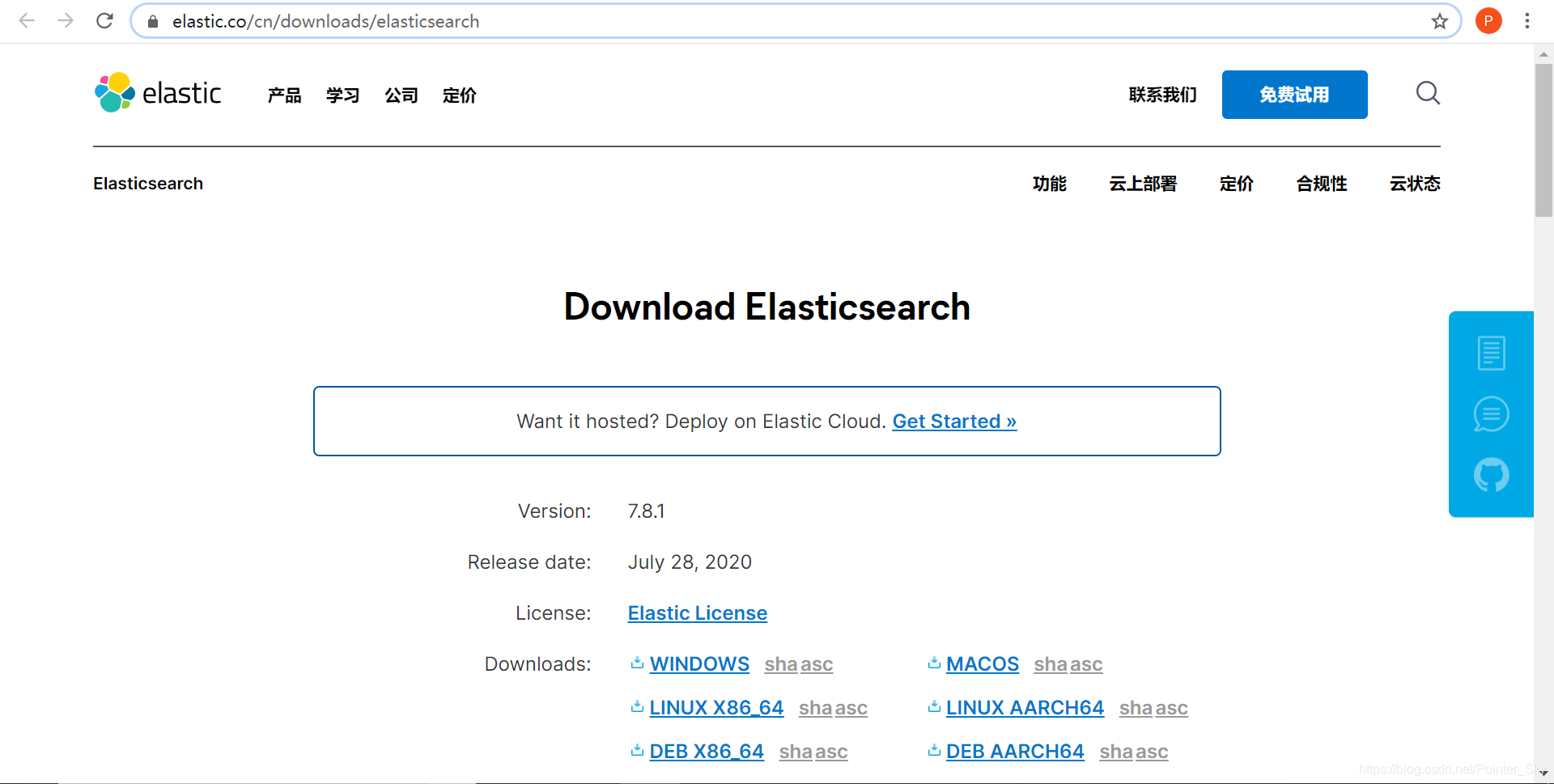Open chat bubble icon in side panel

tap(1491, 414)
